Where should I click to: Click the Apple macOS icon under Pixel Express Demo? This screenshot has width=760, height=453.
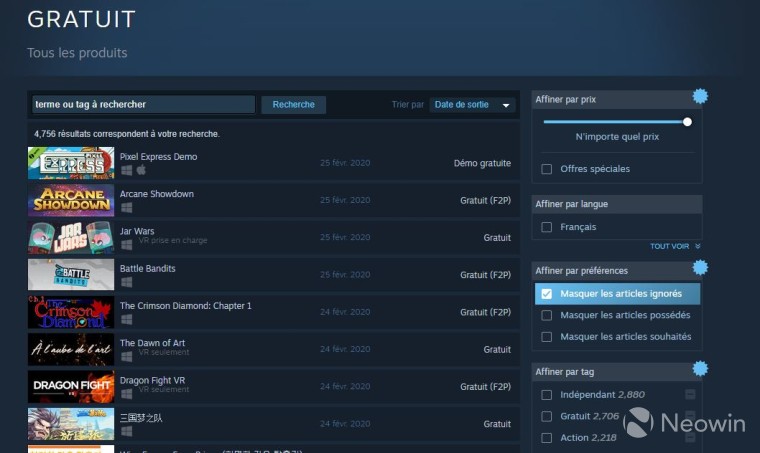(x=141, y=170)
